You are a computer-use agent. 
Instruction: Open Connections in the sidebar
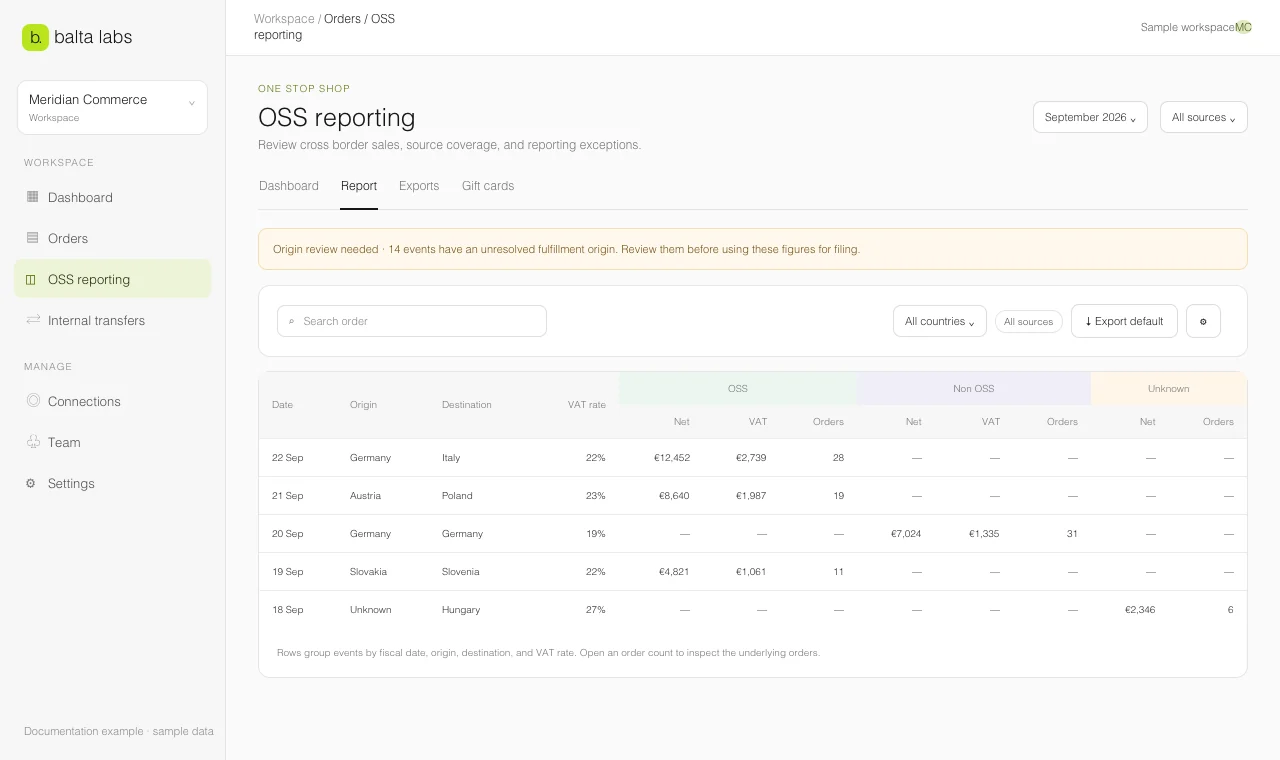click(x=113, y=401)
